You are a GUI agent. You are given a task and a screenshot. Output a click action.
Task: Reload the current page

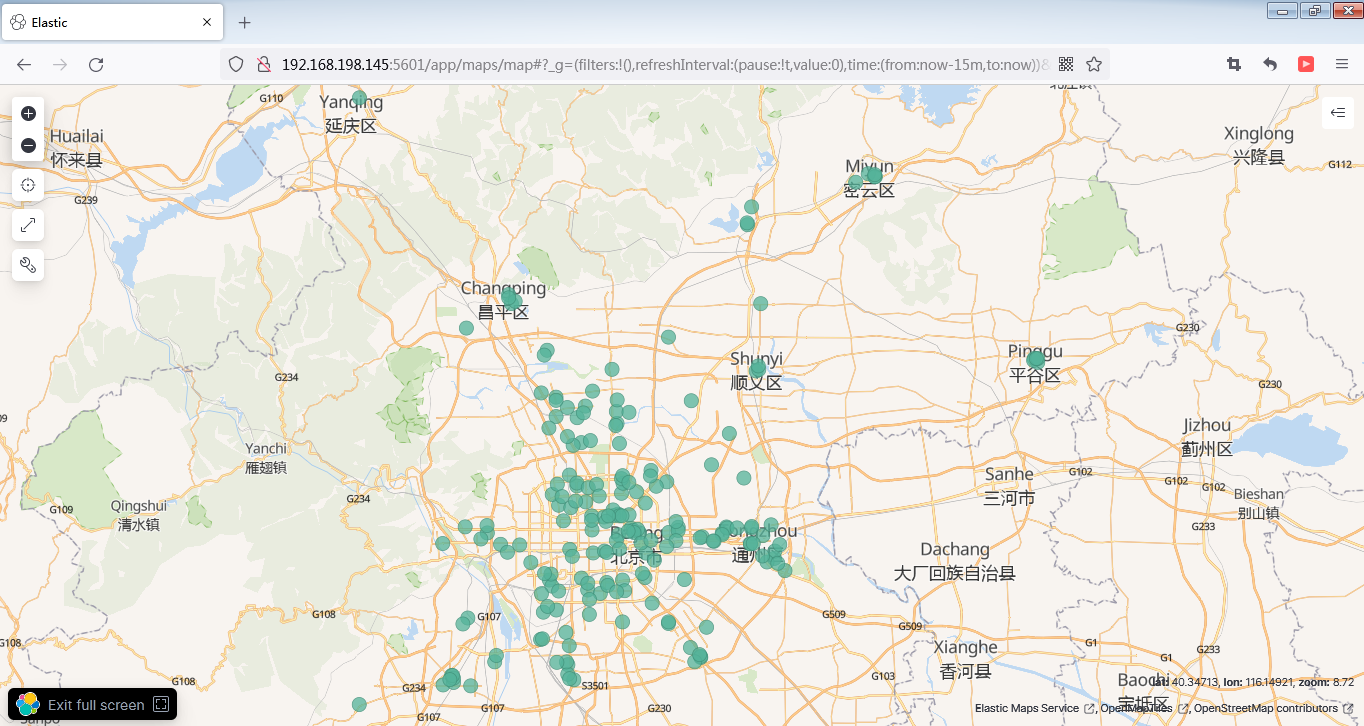coord(96,64)
